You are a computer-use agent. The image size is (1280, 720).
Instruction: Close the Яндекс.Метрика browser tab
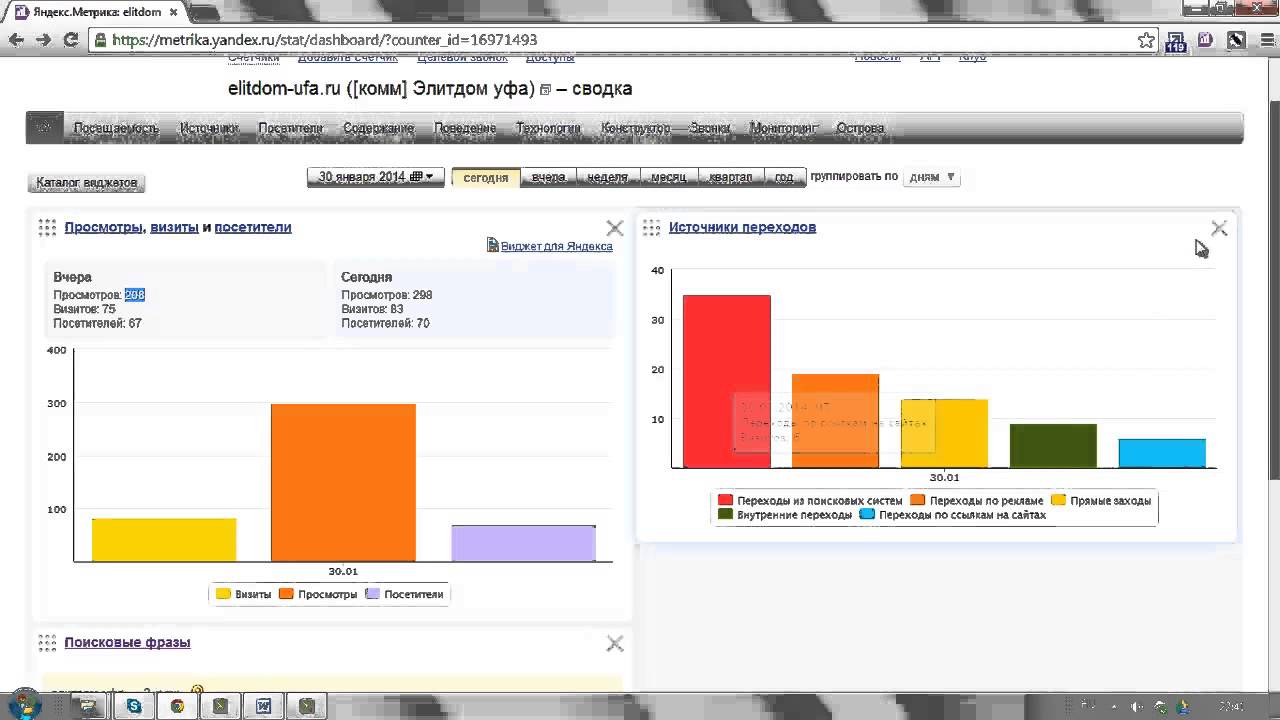tap(174, 12)
